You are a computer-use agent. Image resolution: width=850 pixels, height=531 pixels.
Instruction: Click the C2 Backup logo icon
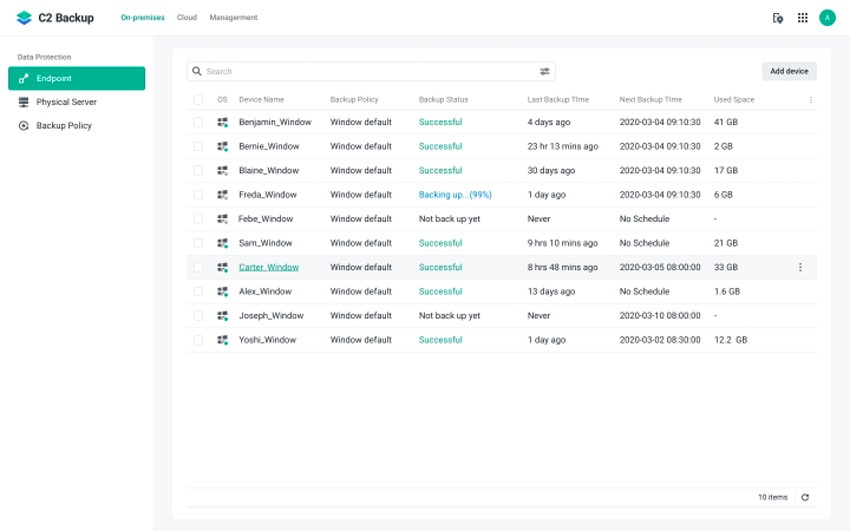point(24,18)
